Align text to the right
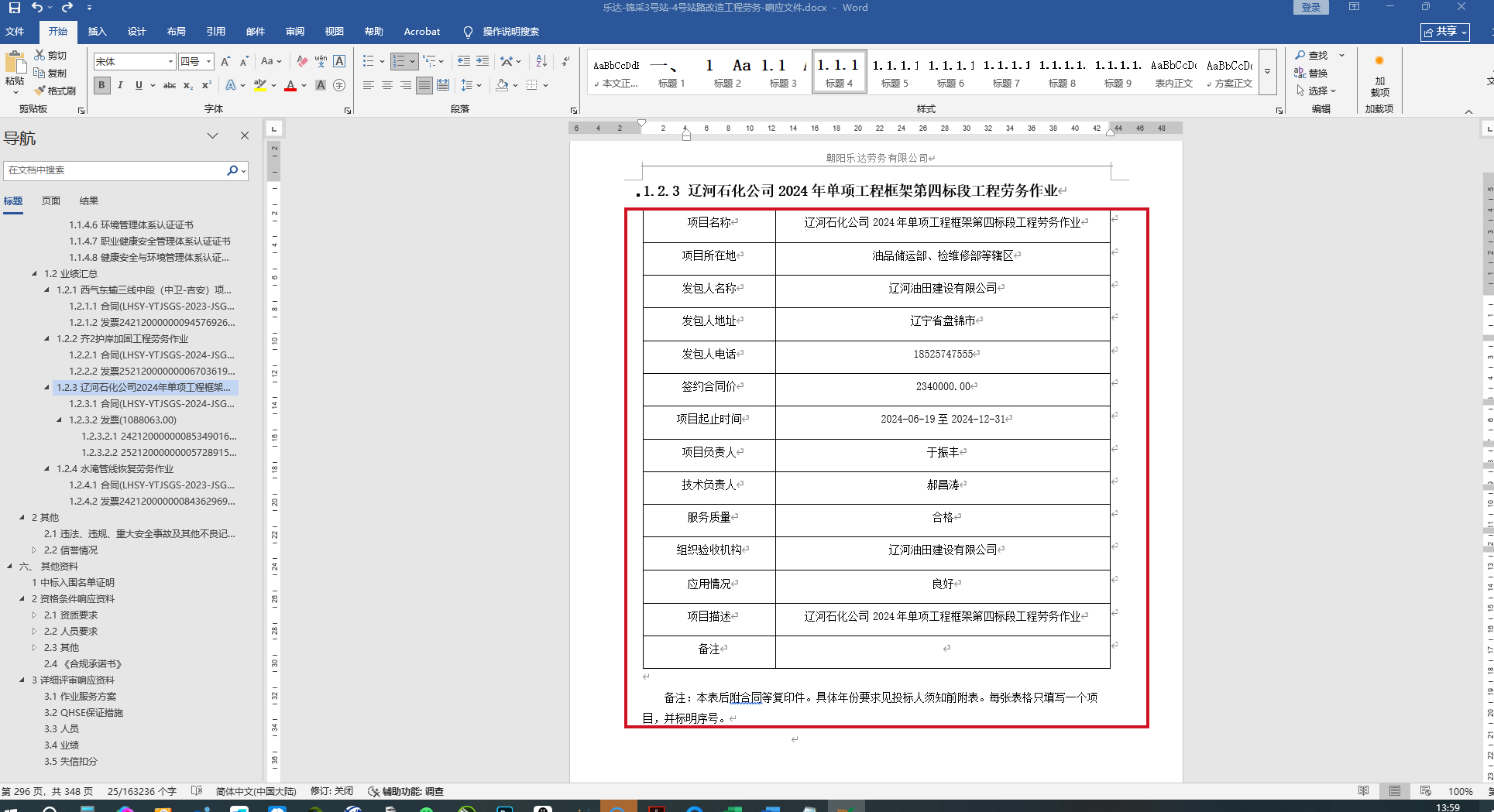 point(405,85)
